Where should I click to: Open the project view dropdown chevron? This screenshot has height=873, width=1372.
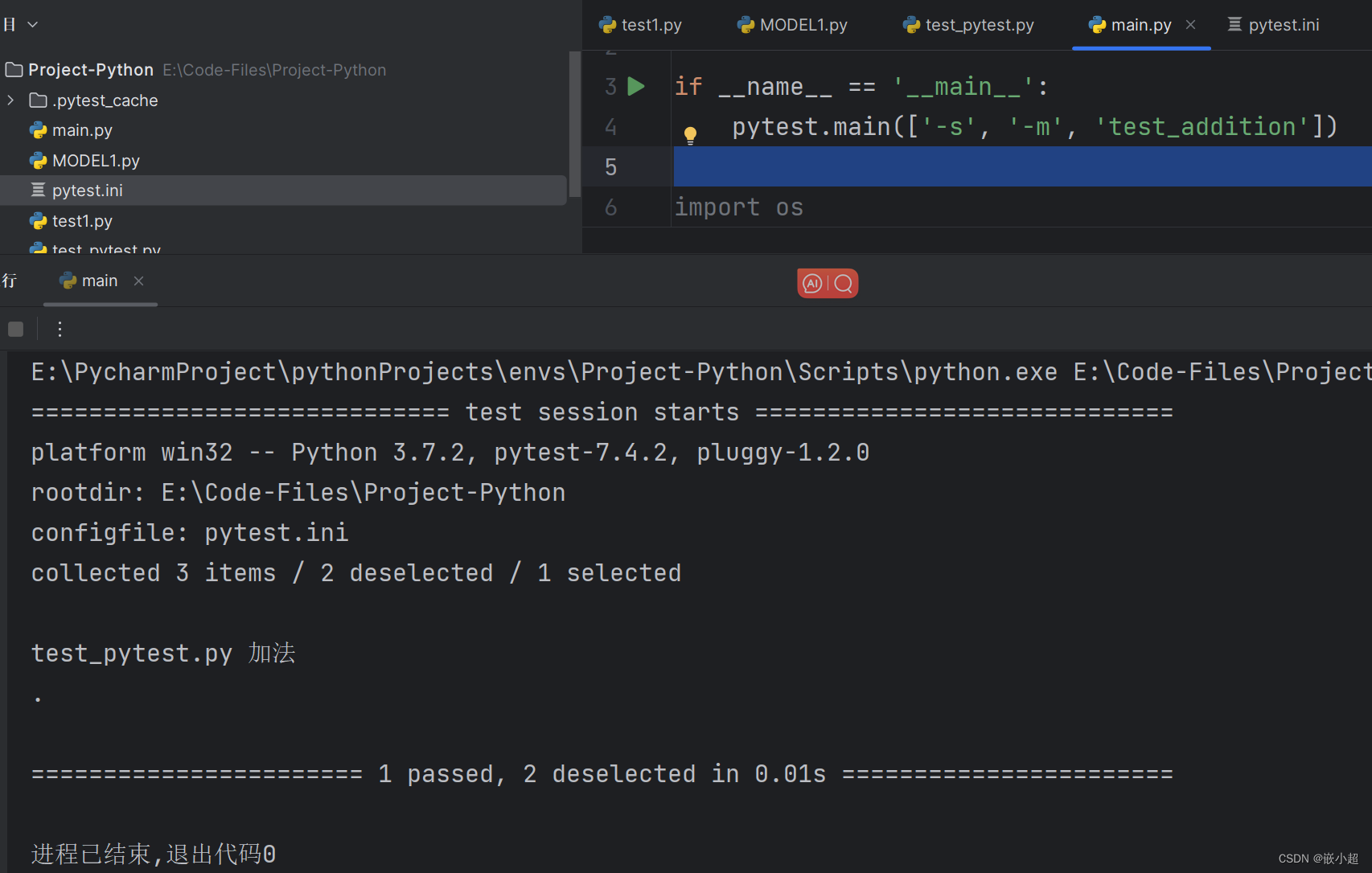[x=33, y=25]
